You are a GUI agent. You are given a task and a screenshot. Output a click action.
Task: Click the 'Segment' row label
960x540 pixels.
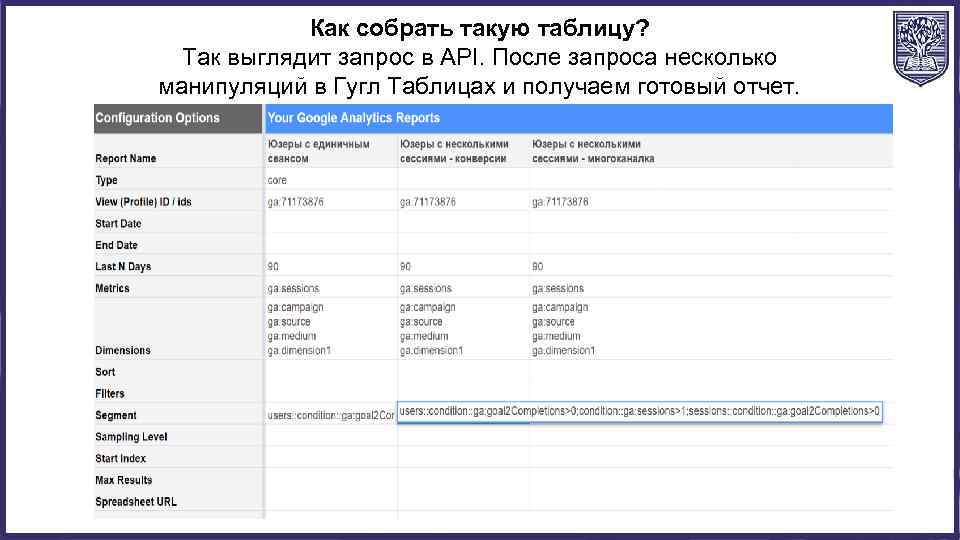tap(116, 415)
